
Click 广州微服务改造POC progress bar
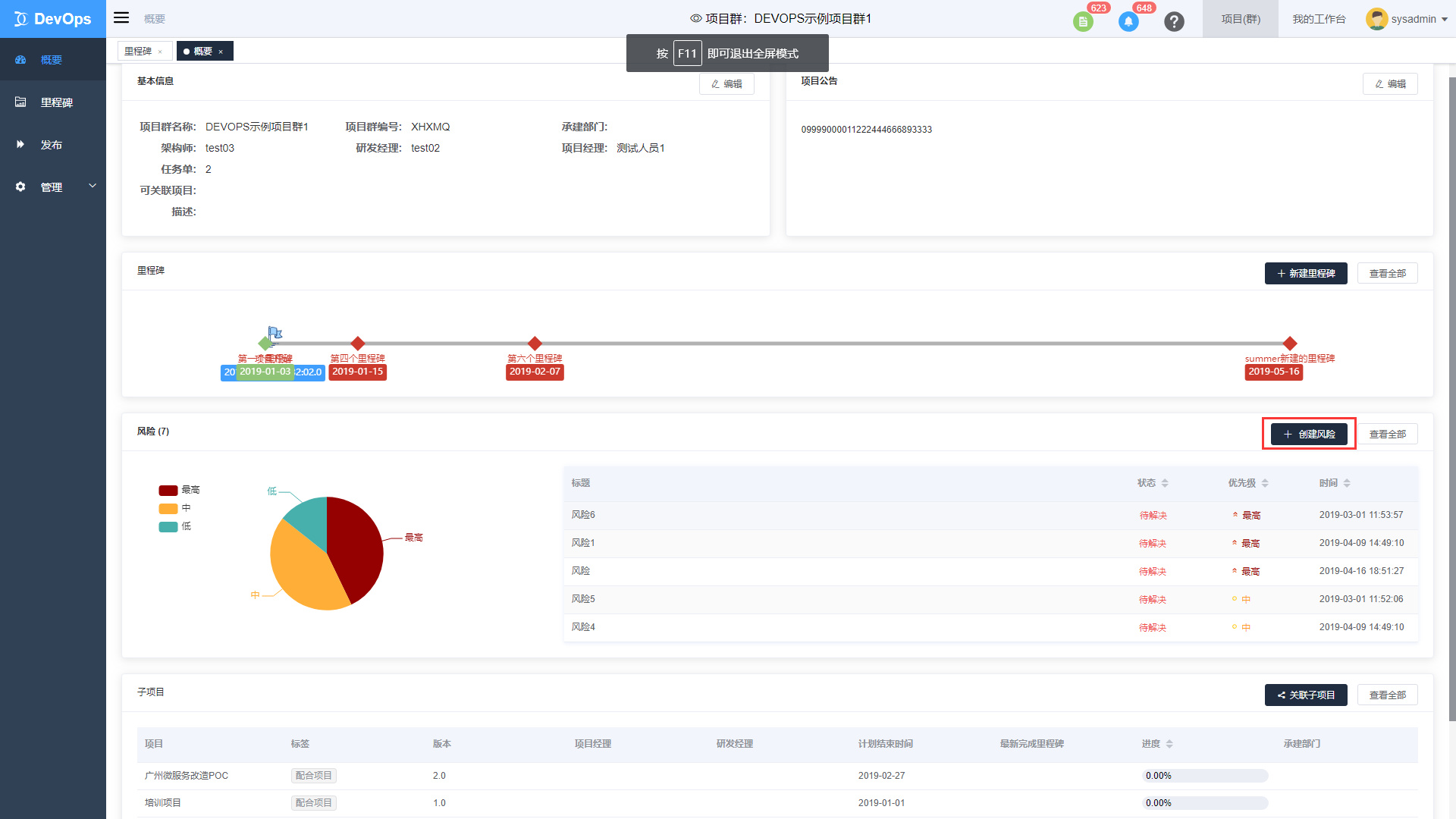(1205, 776)
